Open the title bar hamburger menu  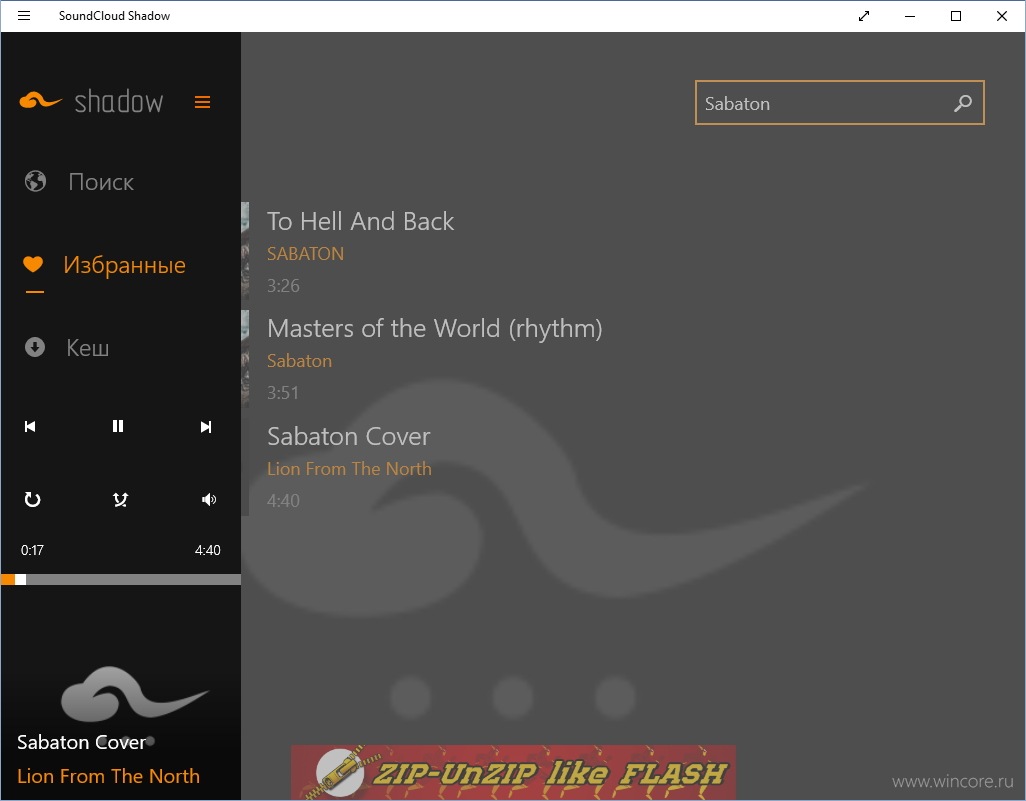coord(24,16)
